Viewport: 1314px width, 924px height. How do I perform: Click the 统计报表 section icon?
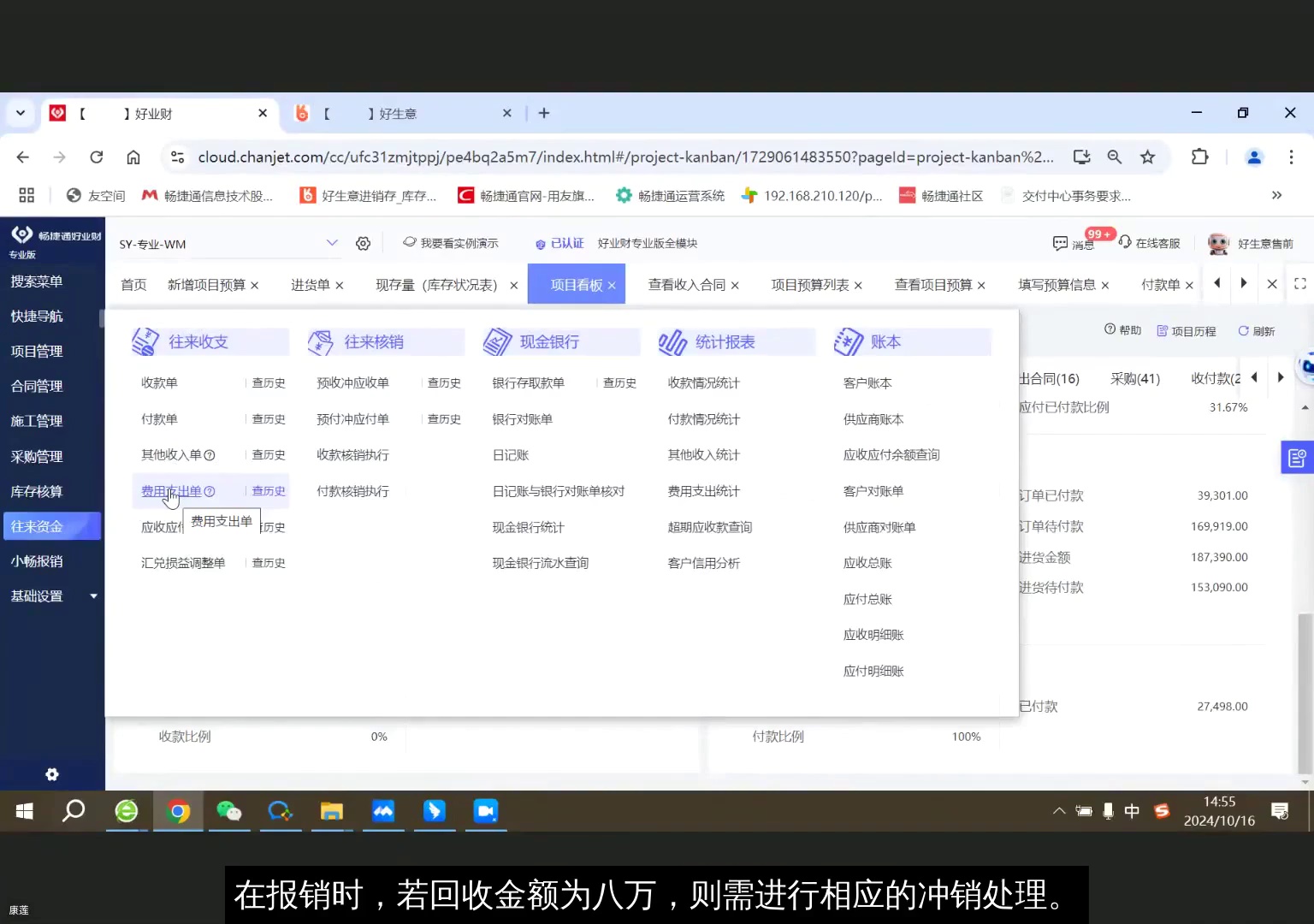[x=672, y=341]
